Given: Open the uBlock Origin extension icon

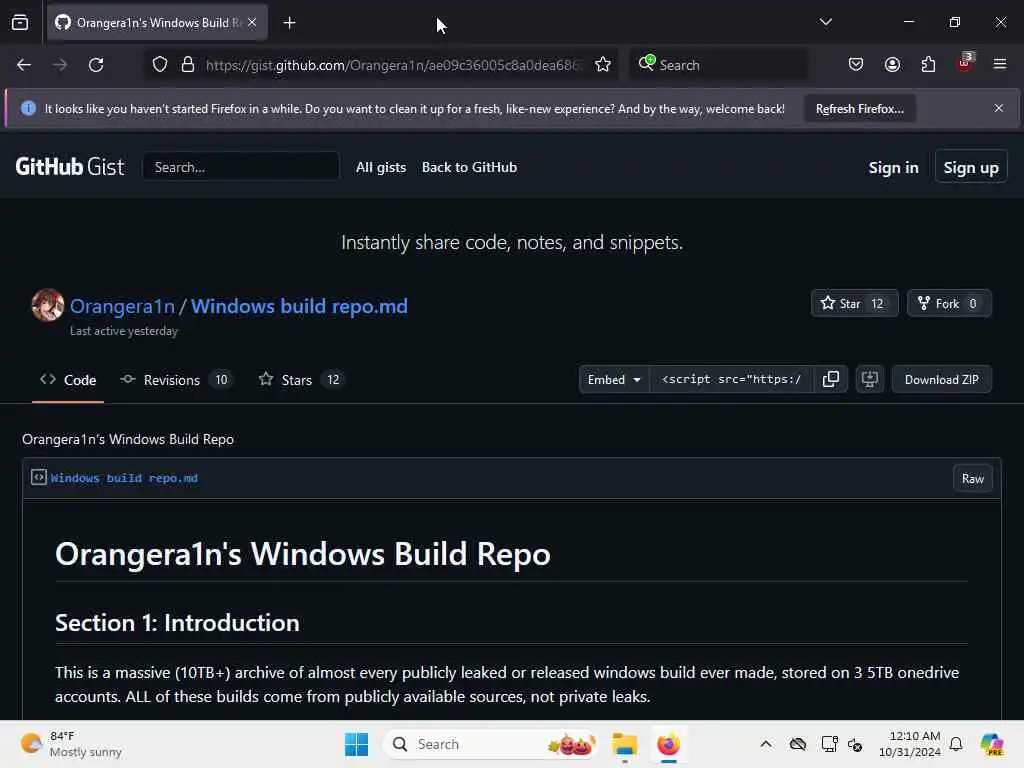Looking at the screenshot, I should point(965,63).
